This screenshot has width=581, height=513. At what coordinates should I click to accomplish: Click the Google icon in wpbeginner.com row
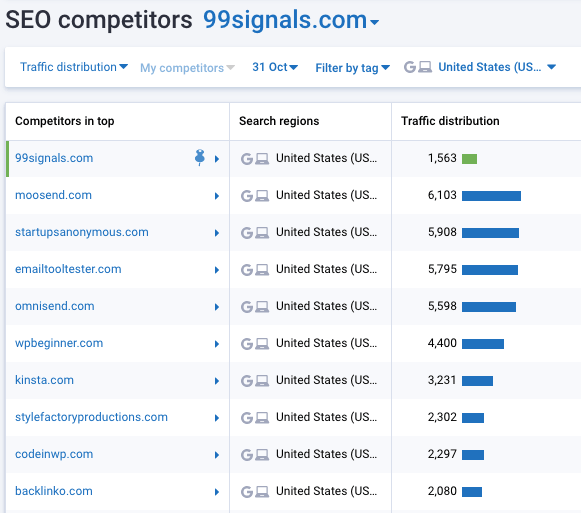(247, 344)
